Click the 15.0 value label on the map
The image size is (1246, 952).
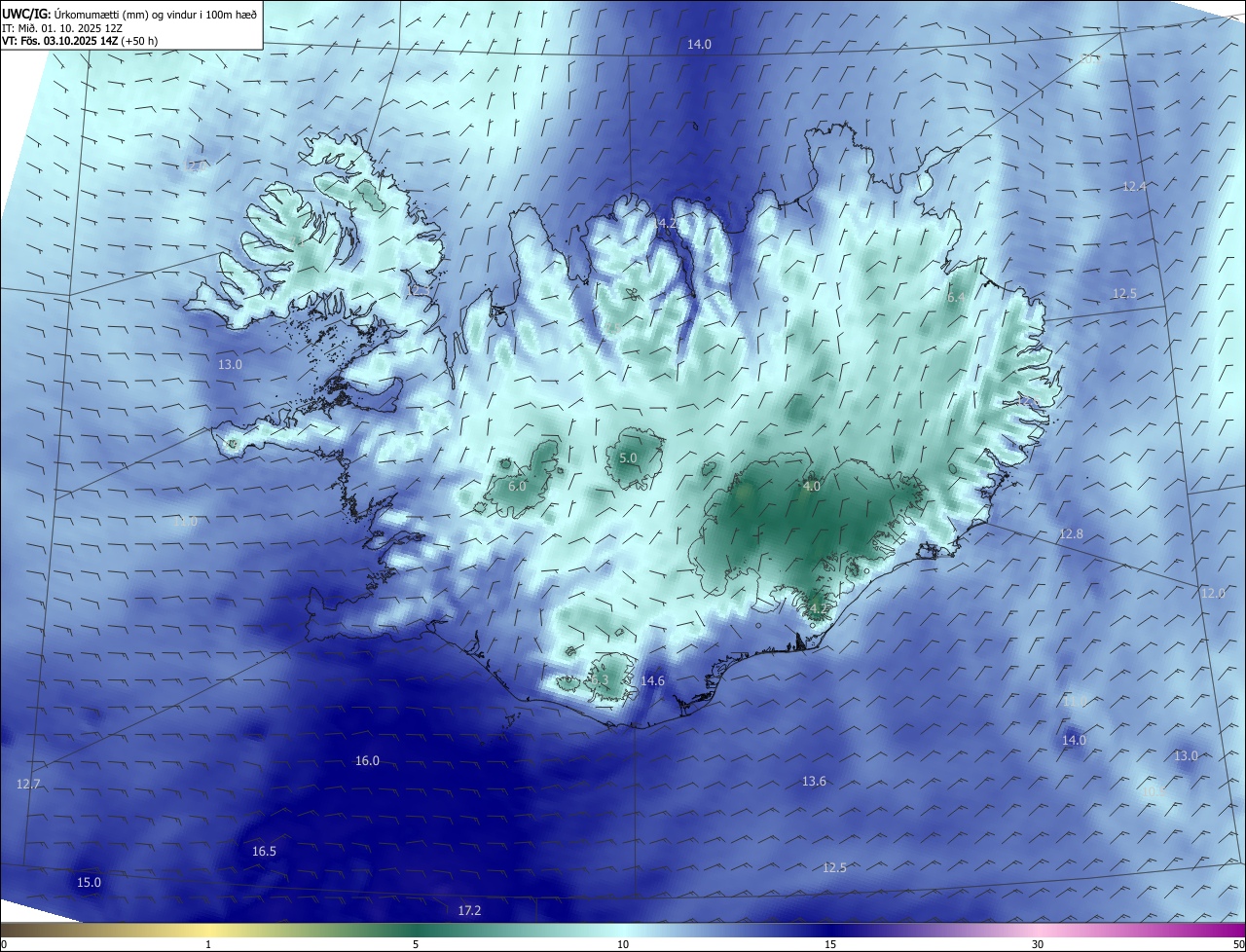89,882
